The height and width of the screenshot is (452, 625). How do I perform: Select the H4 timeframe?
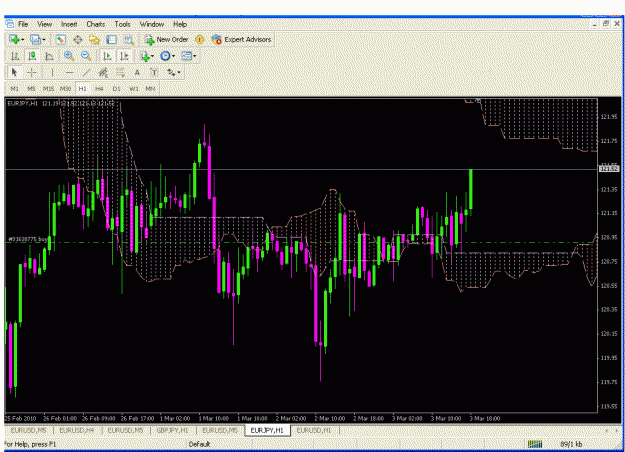(x=99, y=88)
